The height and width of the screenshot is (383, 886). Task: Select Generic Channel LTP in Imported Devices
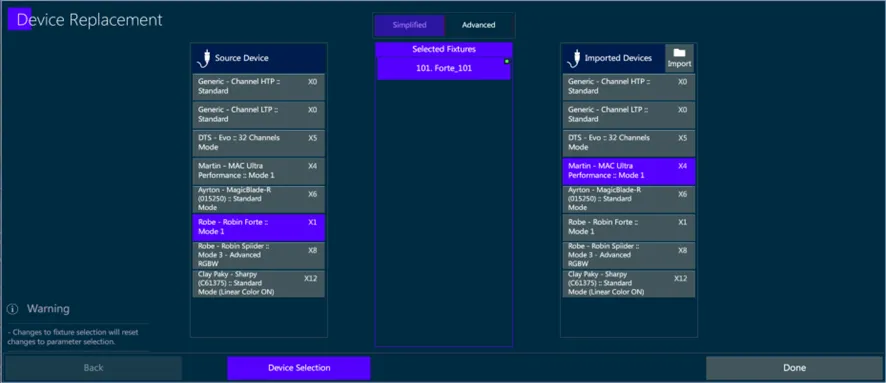tap(629, 115)
